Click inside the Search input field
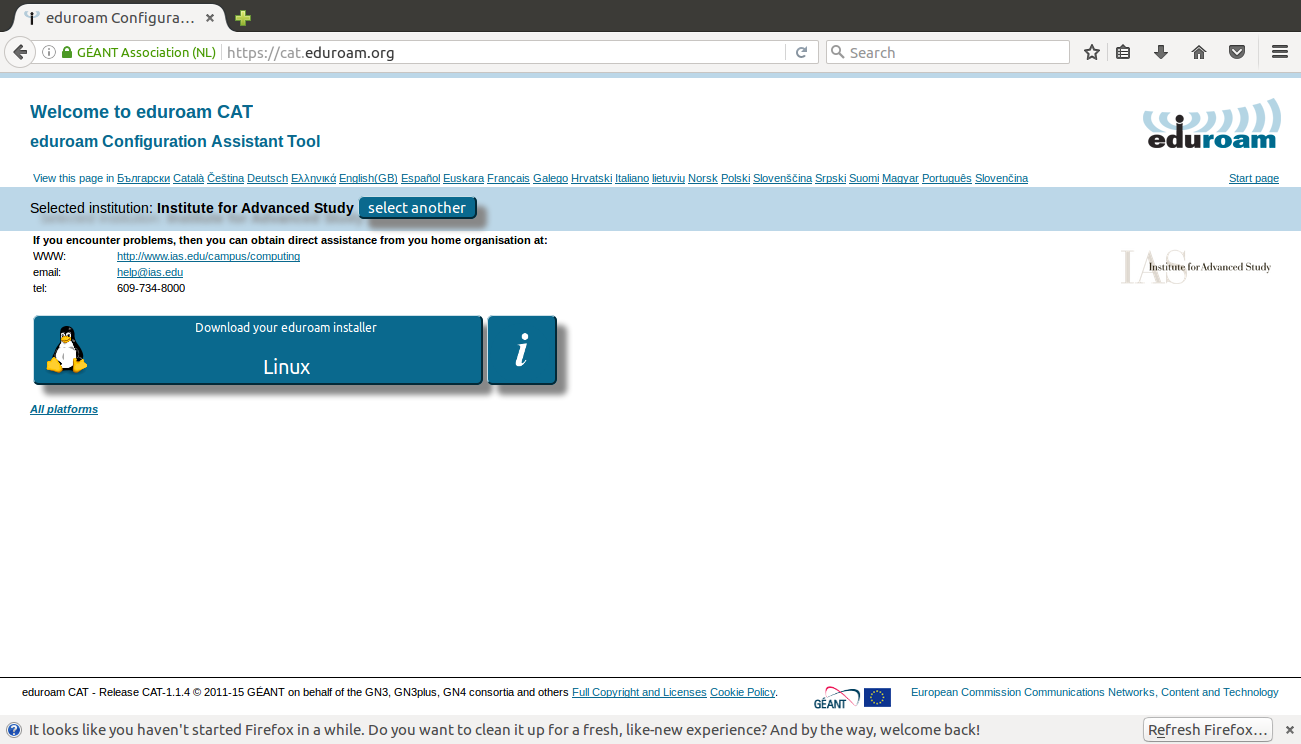1301x744 pixels. pos(955,52)
